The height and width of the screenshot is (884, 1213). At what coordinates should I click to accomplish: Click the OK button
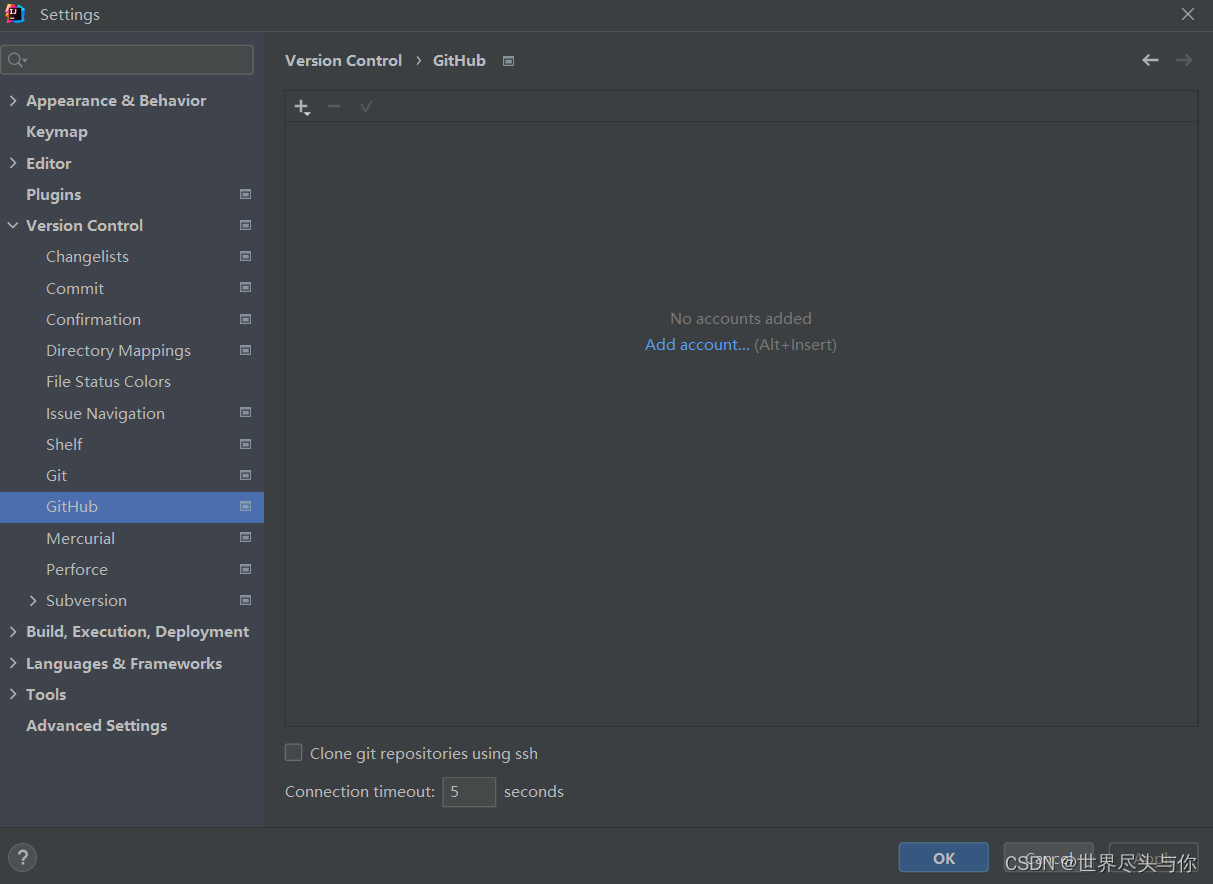click(943, 858)
